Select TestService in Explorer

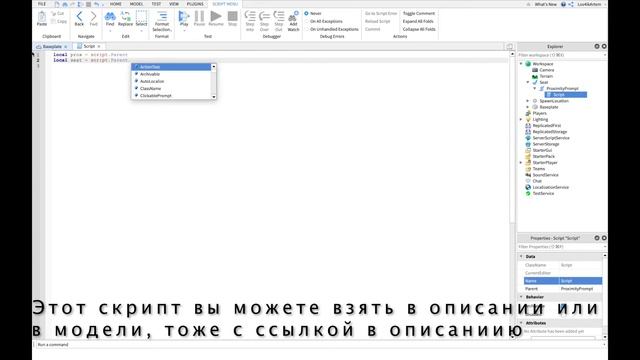tap(543, 193)
